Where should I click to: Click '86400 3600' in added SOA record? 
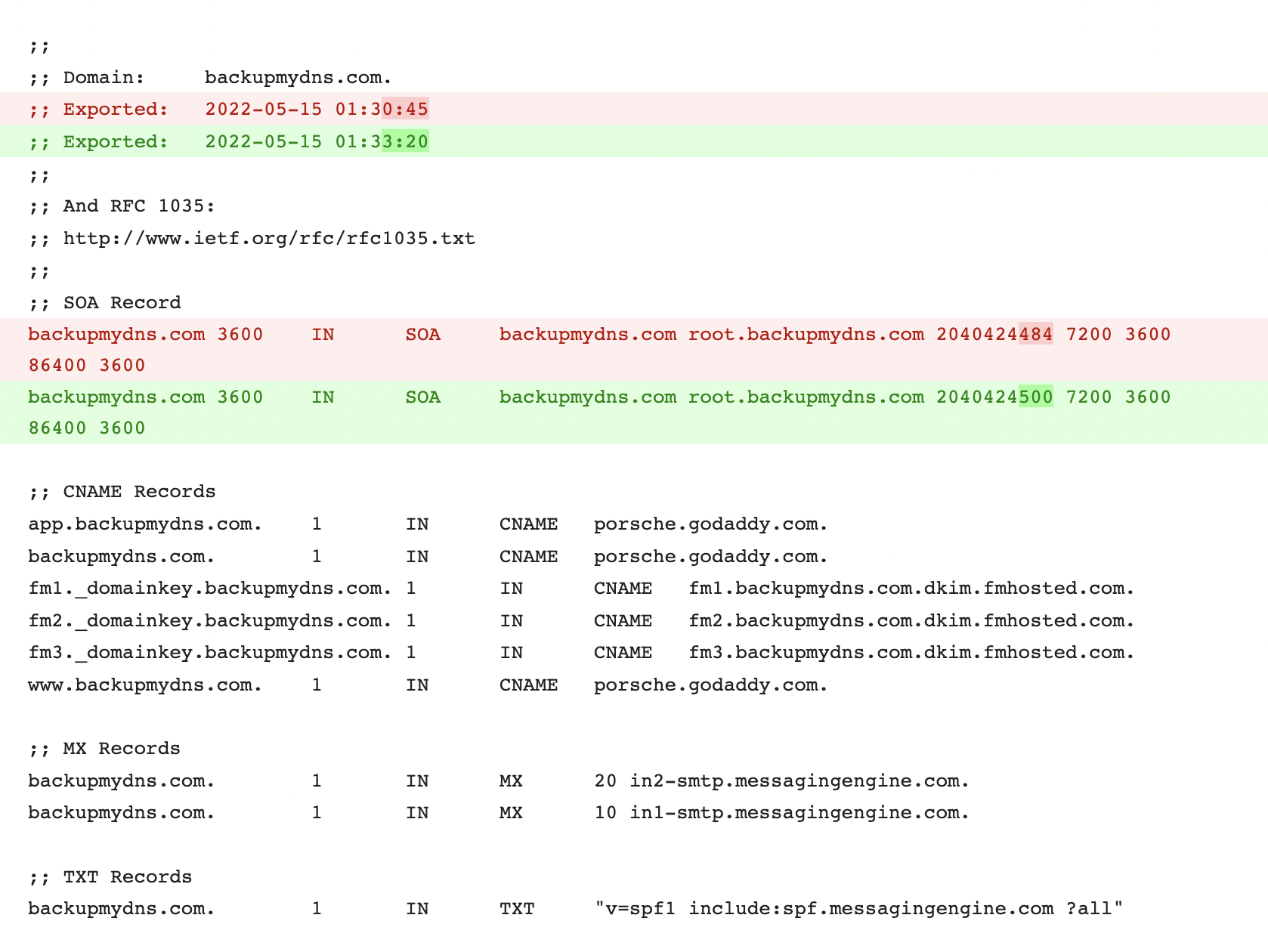pos(87,428)
